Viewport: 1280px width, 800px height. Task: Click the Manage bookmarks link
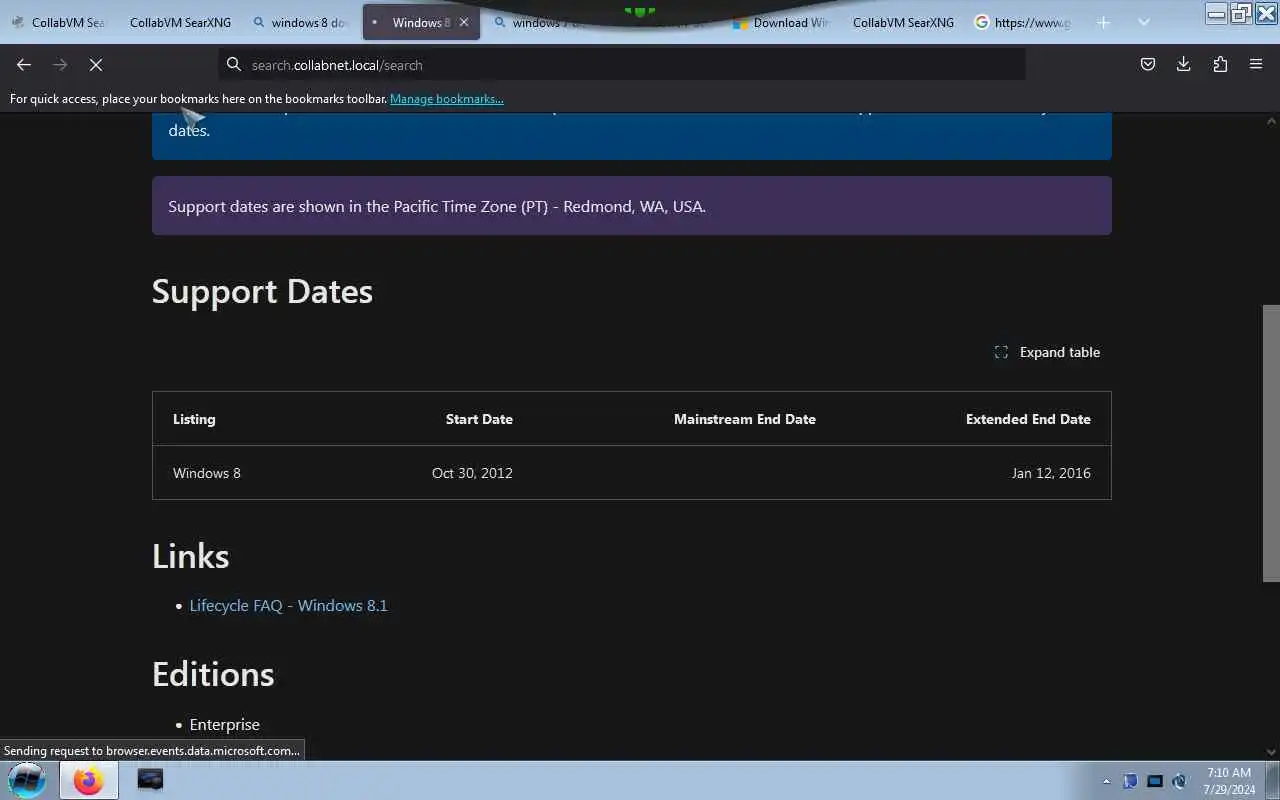click(x=447, y=99)
